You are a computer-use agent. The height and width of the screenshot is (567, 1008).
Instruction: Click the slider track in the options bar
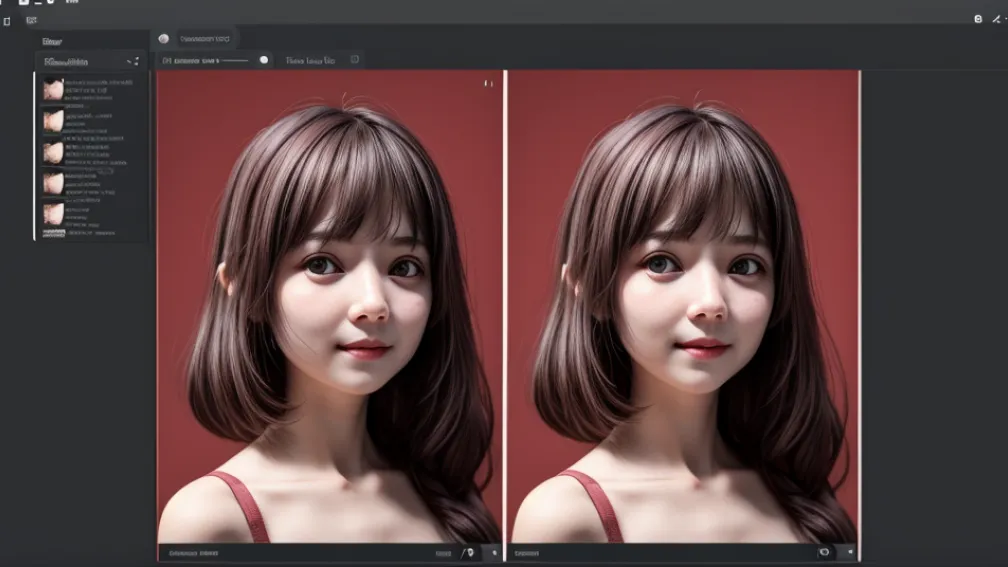[235, 60]
